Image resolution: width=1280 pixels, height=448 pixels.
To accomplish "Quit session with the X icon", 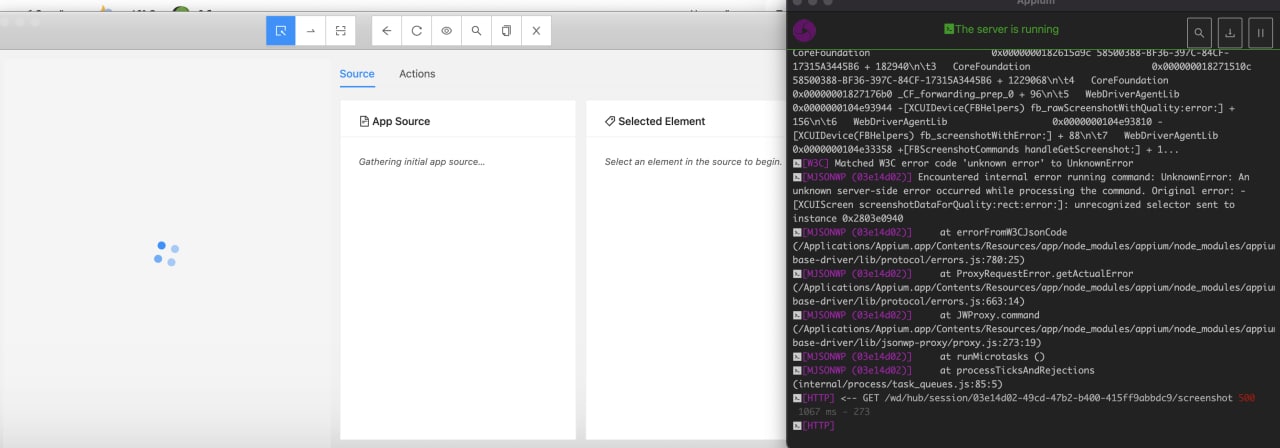I will pyautogui.click(x=537, y=31).
